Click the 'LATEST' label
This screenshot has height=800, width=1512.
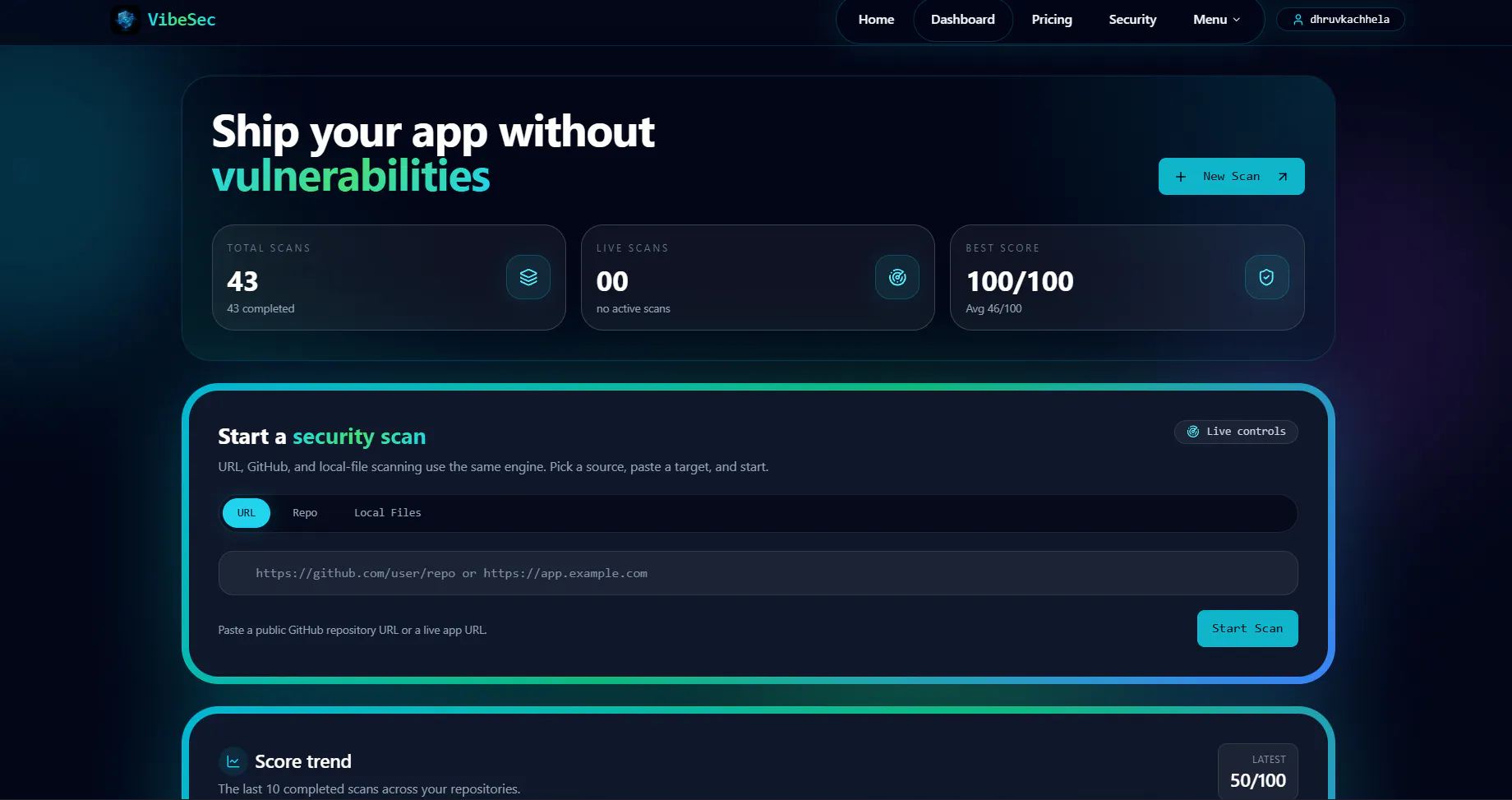[1269, 760]
